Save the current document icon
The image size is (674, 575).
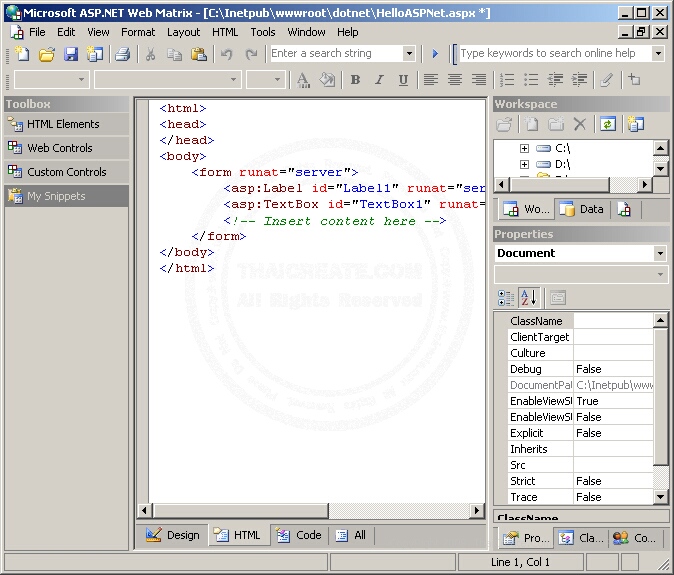tap(71, 54)
